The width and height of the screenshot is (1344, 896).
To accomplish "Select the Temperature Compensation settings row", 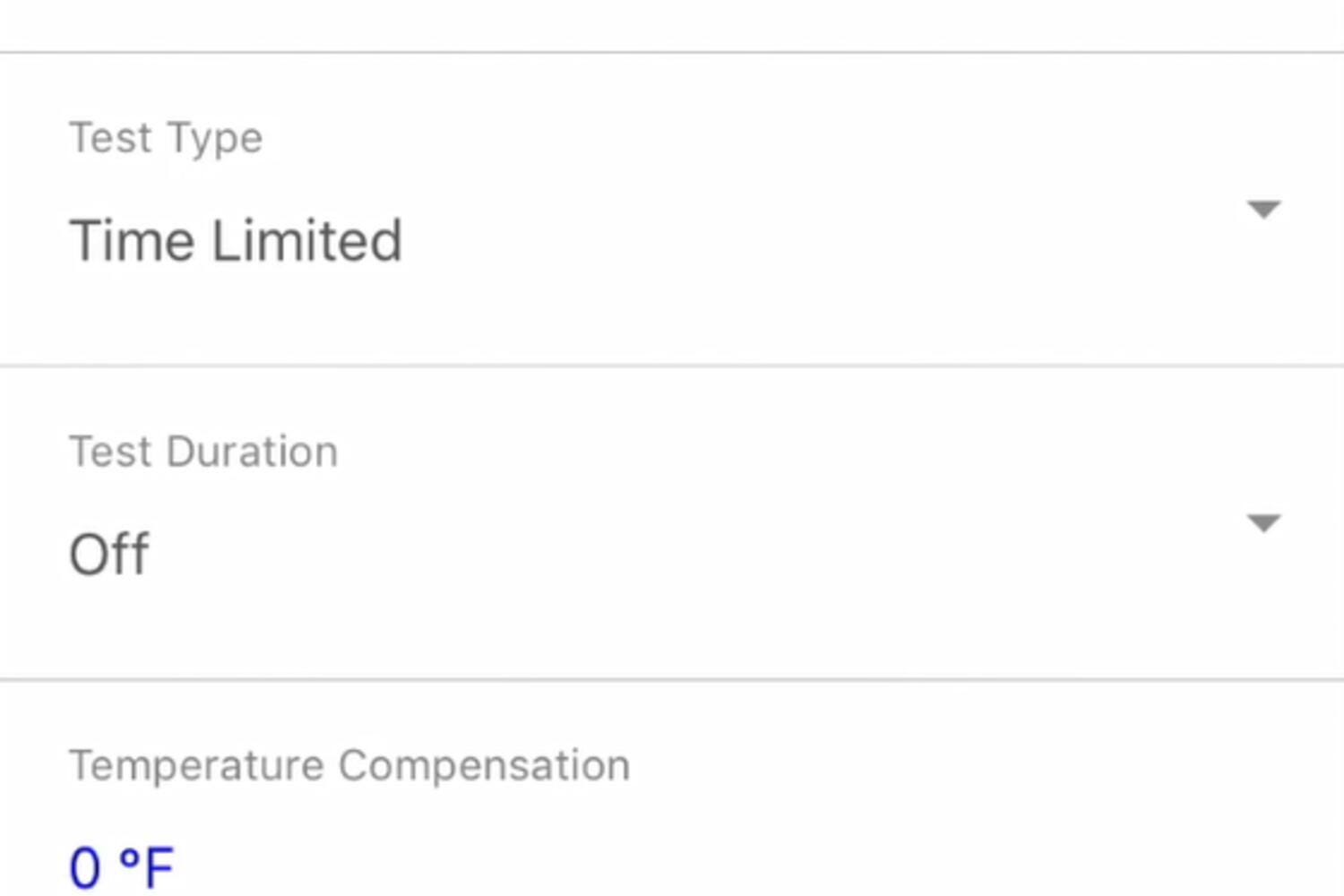I will coord(672,806).
